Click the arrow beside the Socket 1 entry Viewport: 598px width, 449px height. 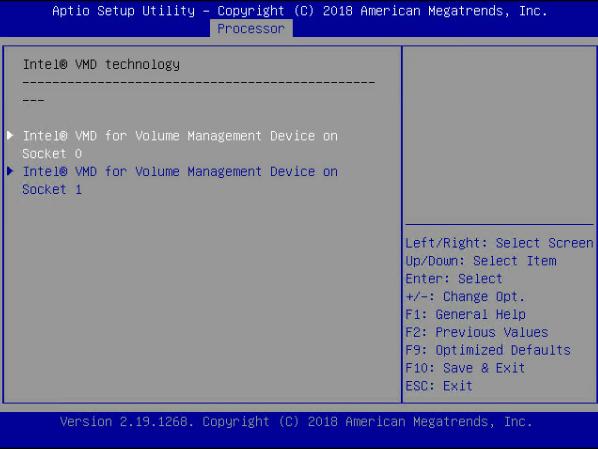click(10, 171)
